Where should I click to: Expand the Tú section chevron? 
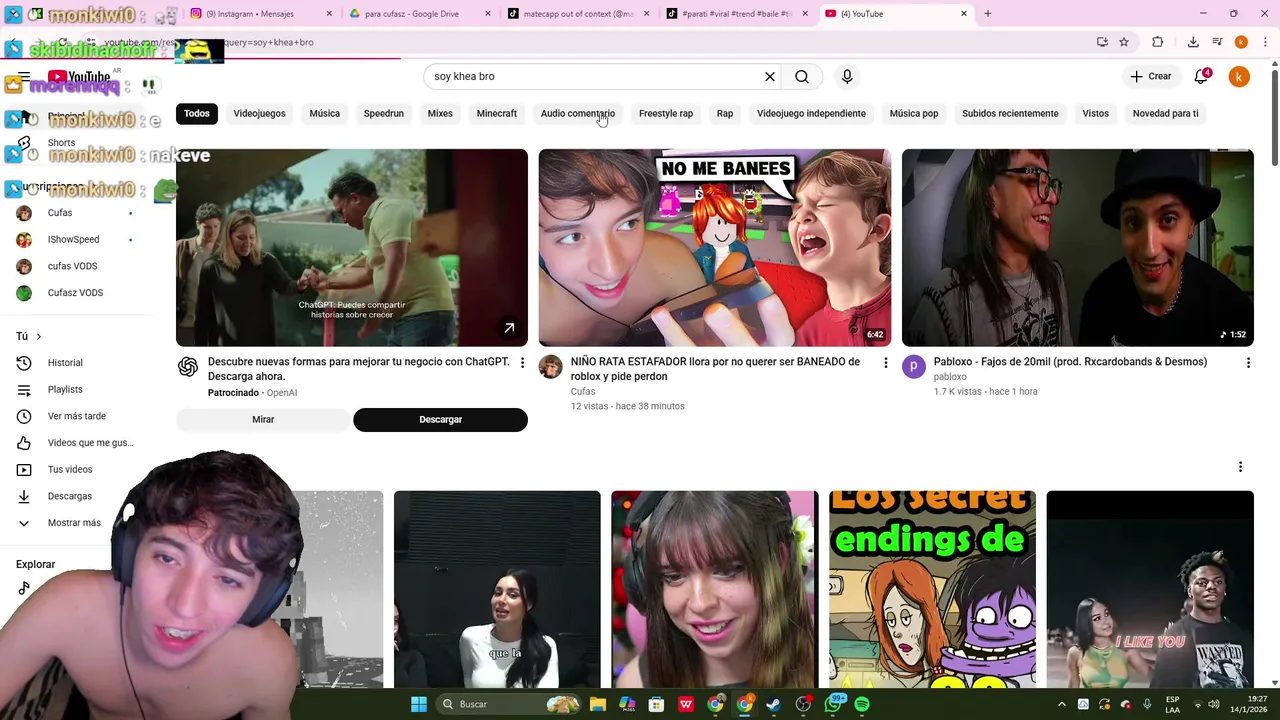(x=39, y=336)
